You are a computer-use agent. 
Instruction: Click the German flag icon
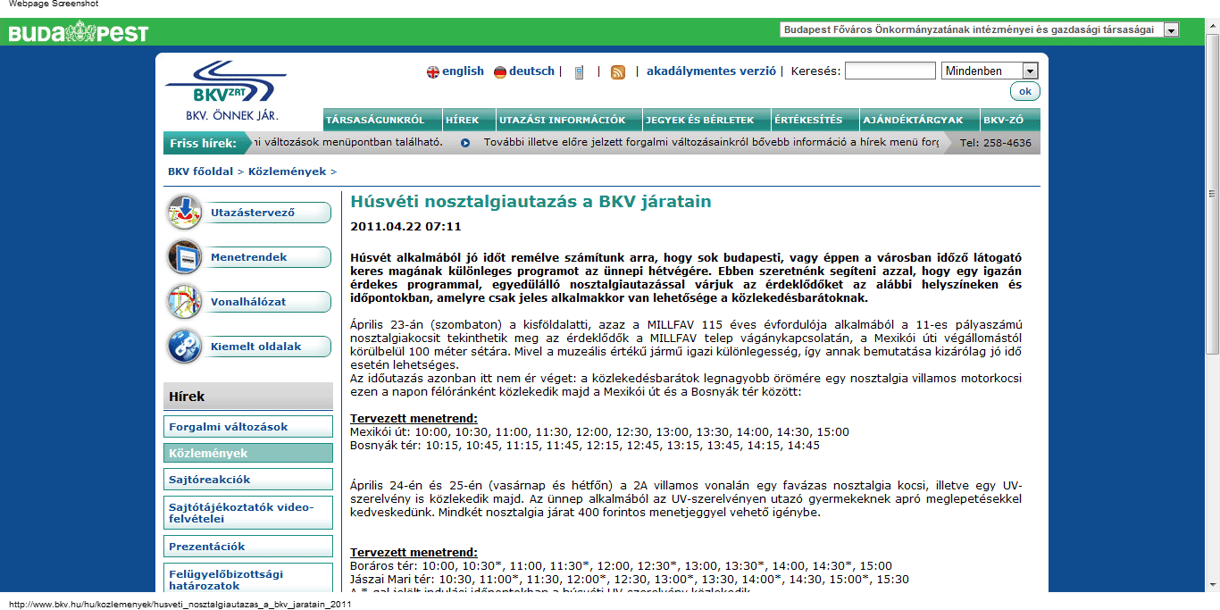[x=500, y=72]
